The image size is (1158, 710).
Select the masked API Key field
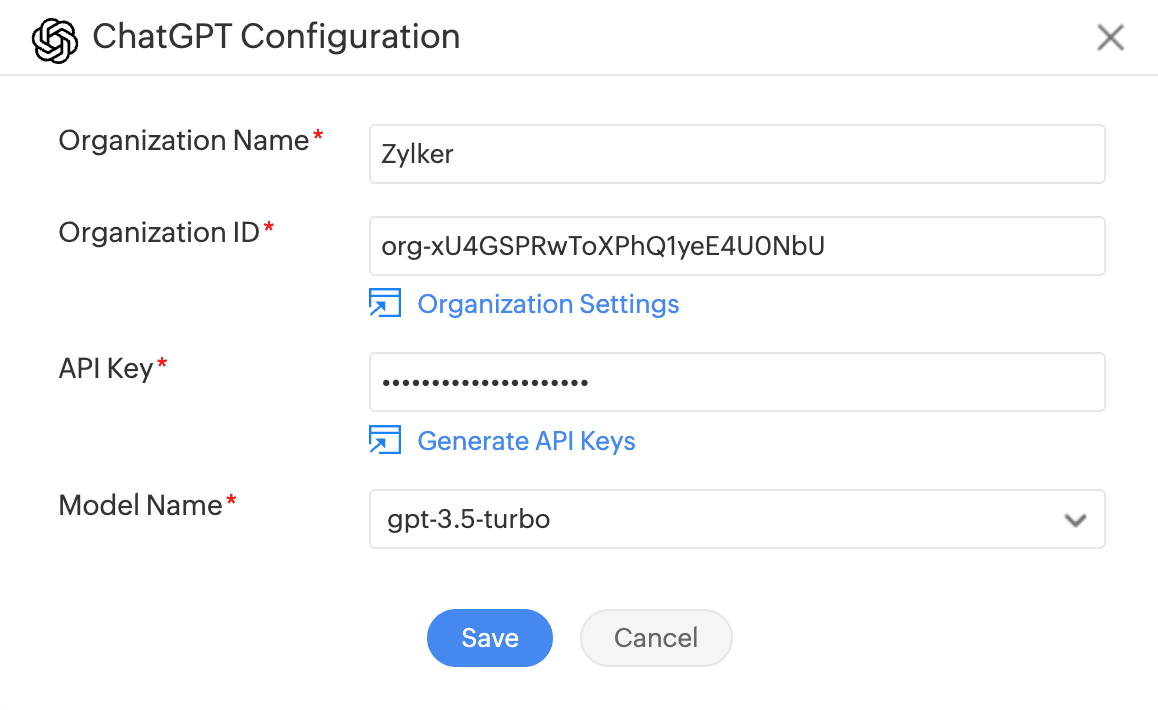pyautogui.click(x=737, y=382)
